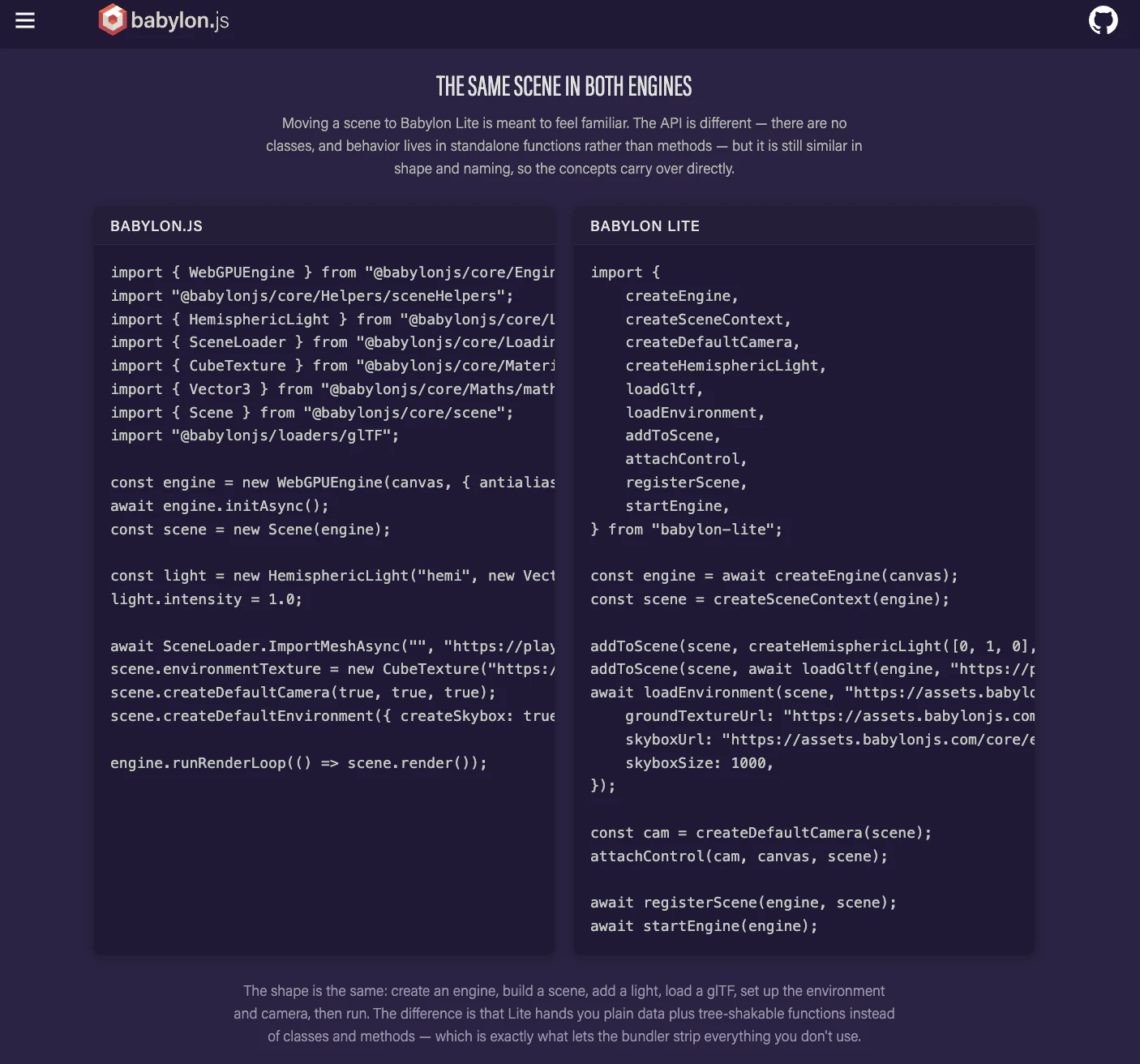The height and width of the screenshot is (1064, 1140).
Task: Click the line importing "{ SceneLoader }"
Action: [x=332, y=342]
